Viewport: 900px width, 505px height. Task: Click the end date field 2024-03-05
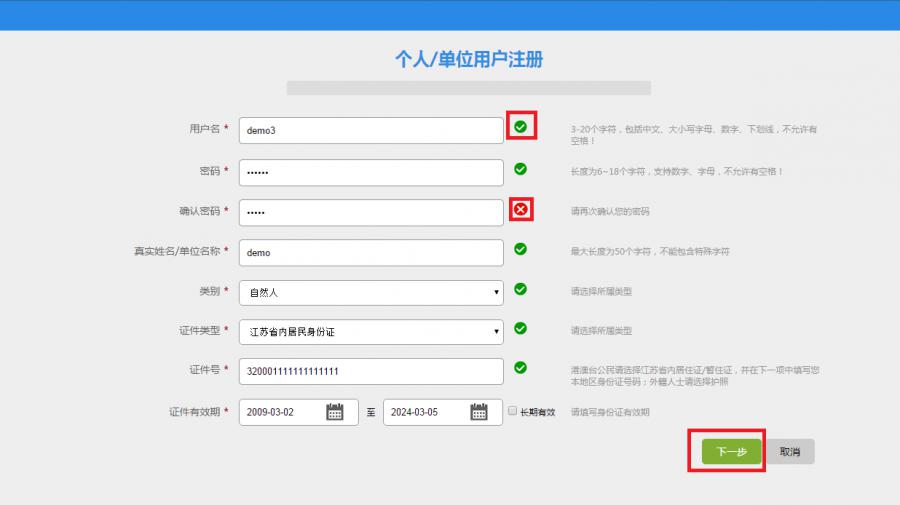point(443,412)
